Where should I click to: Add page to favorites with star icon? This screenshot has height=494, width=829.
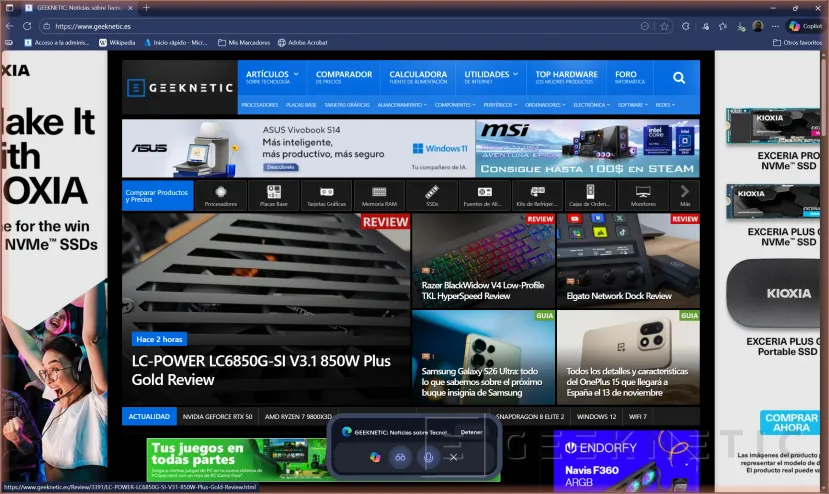[665, 26]
